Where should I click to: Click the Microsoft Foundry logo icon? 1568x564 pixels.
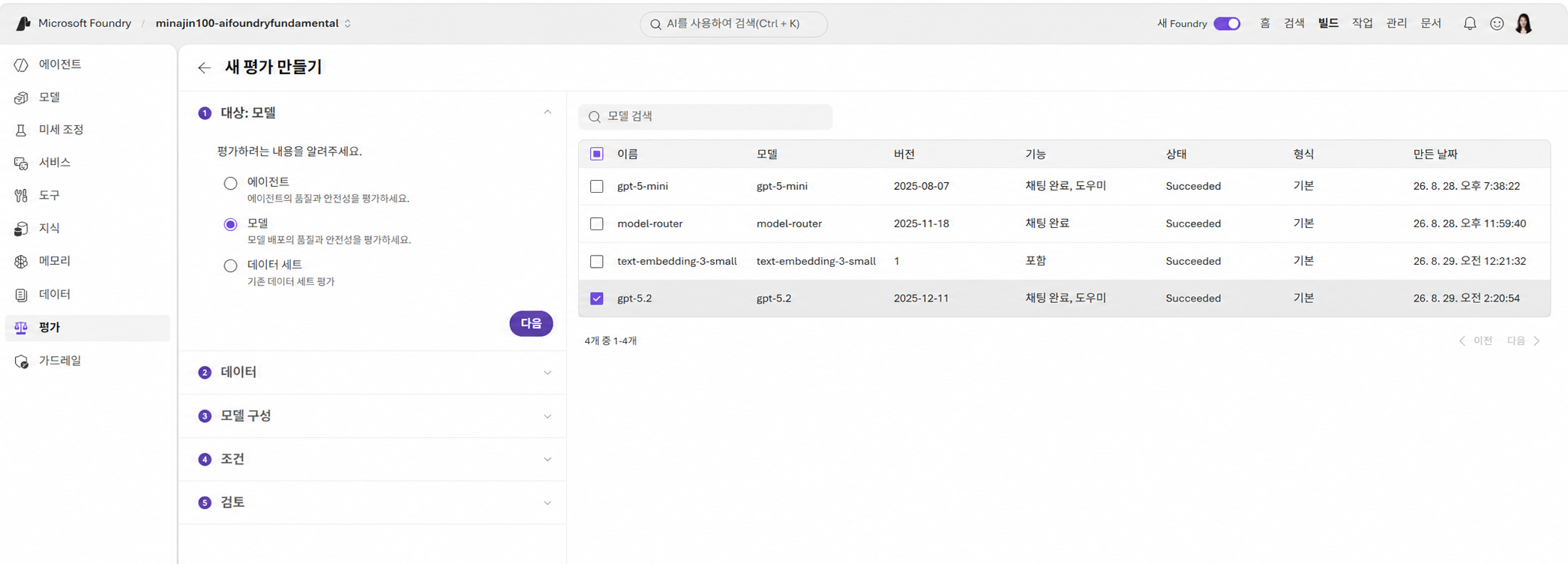[x=23, y=23]
